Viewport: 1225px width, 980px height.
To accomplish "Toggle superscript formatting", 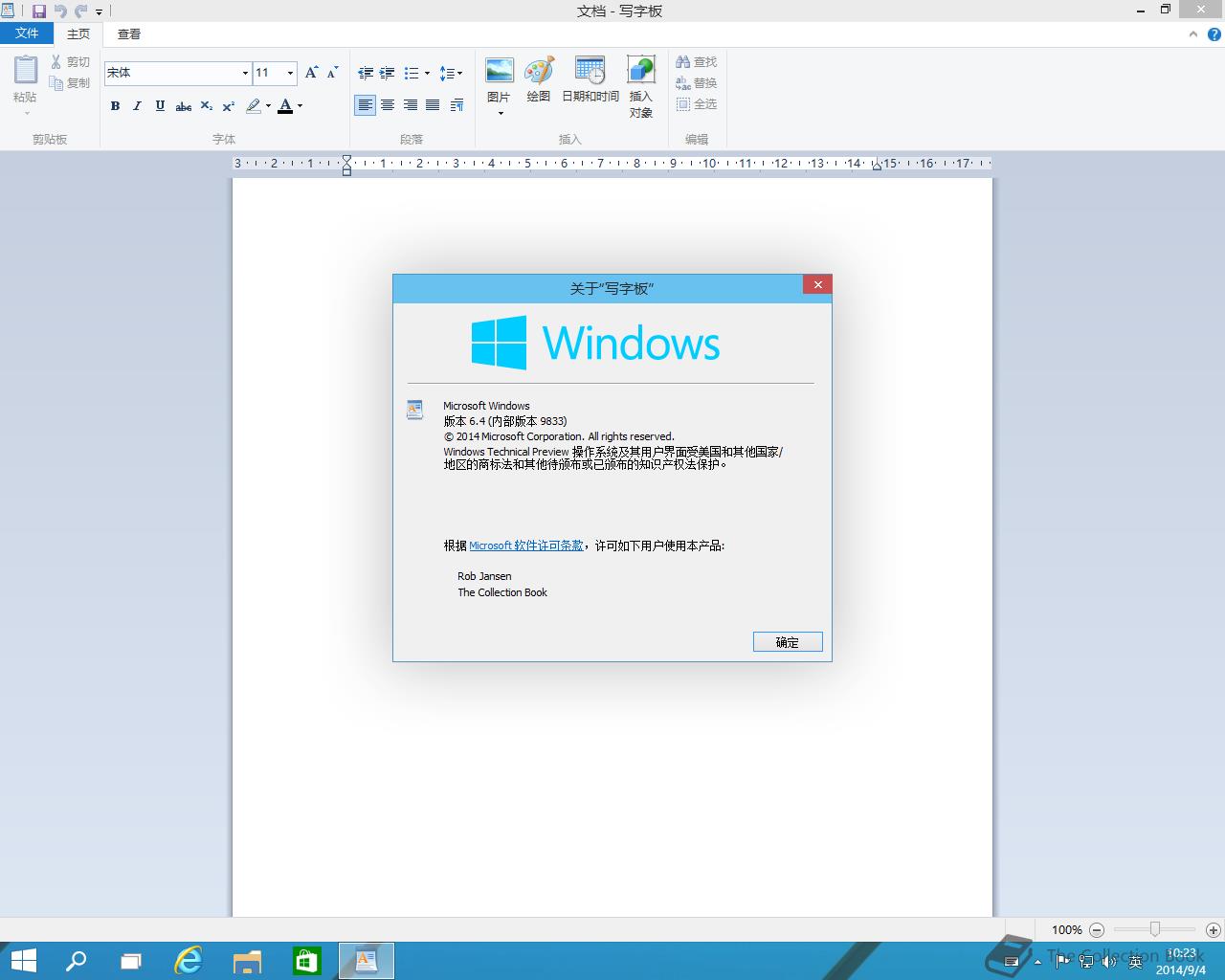I will point(229,106).
